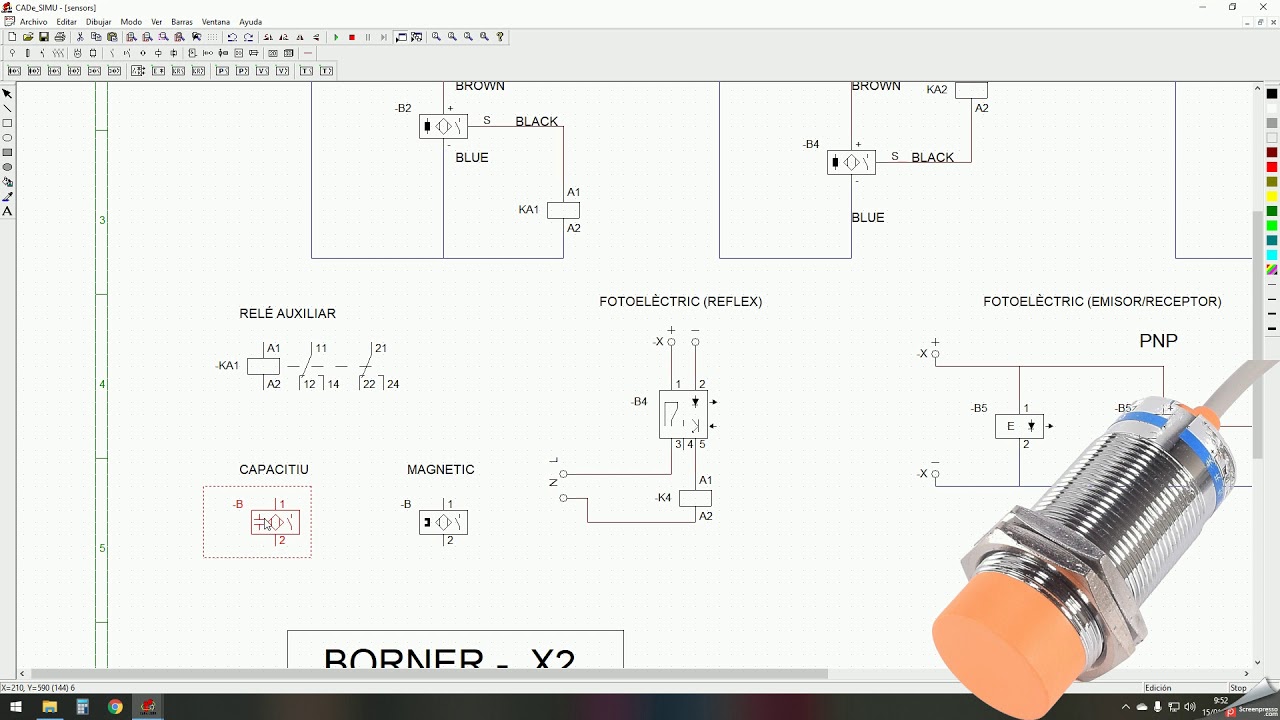
Task: Redo the last undone action
Action: [248, 37]
